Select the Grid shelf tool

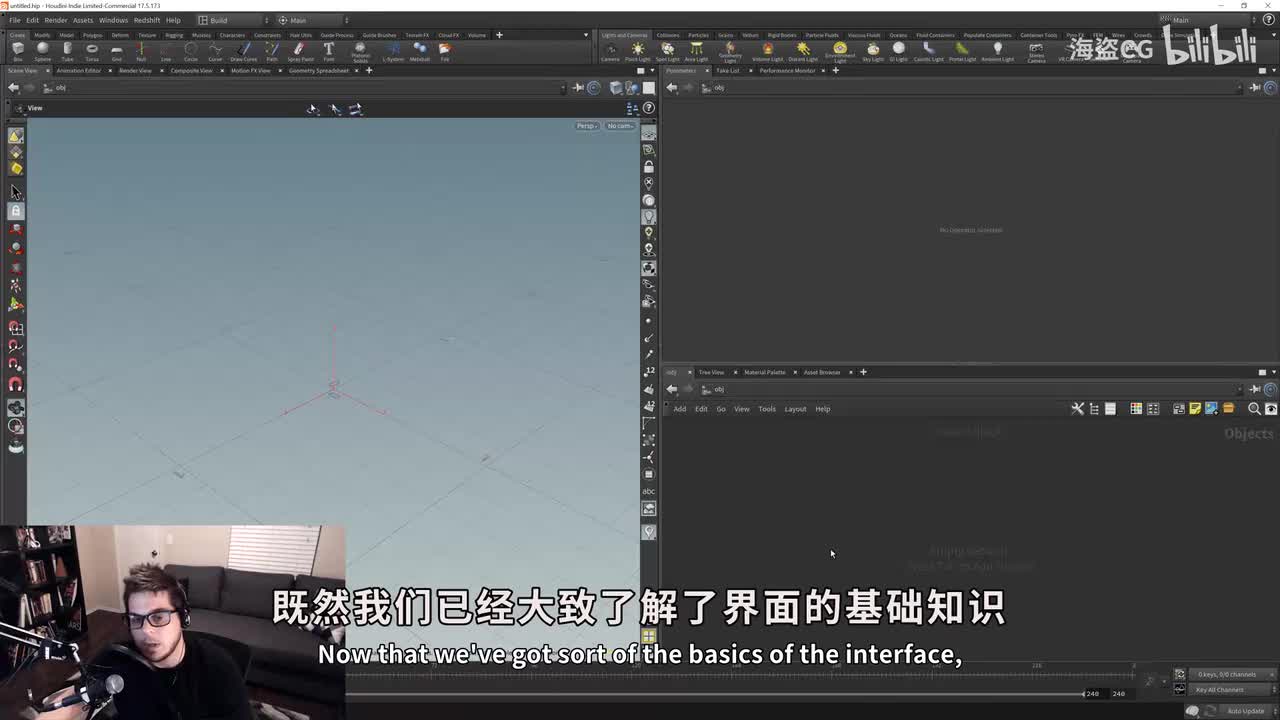(116, 51)
